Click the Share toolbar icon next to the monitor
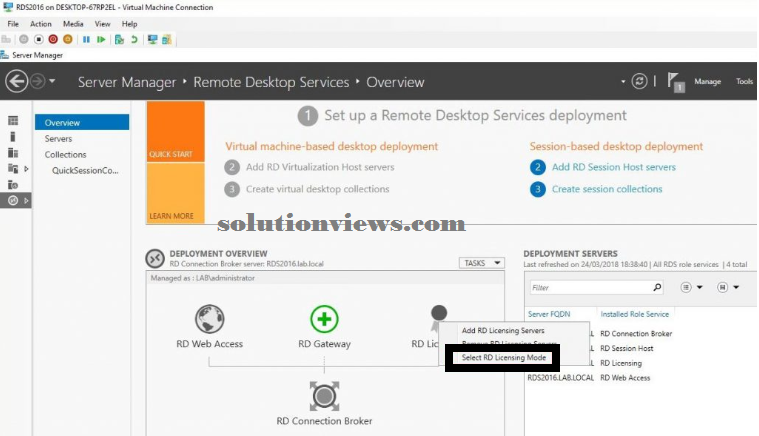 pyautogui.click(x=167, y=39)
